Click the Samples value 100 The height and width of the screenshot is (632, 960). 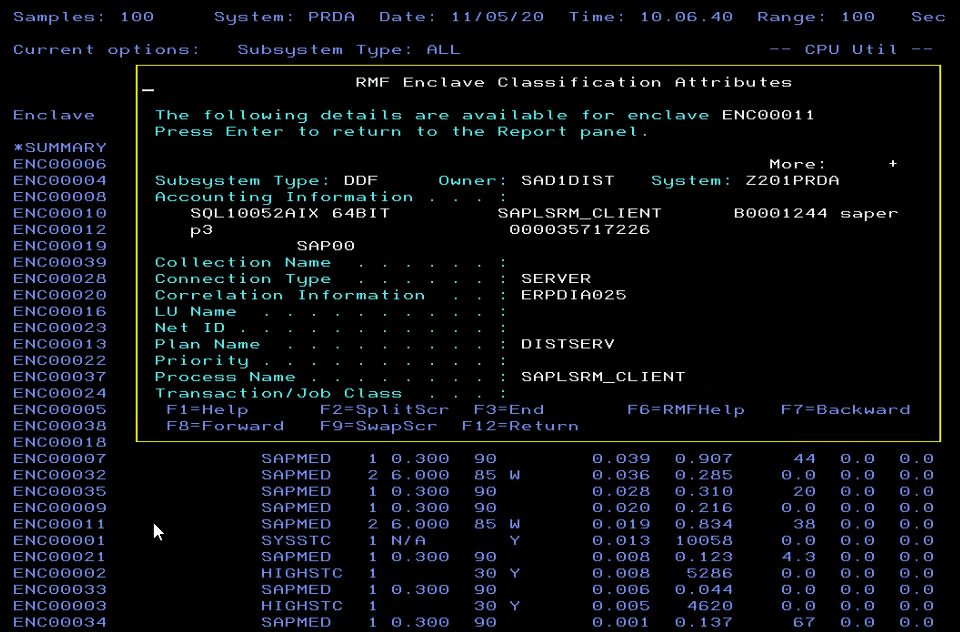(137, 17)
